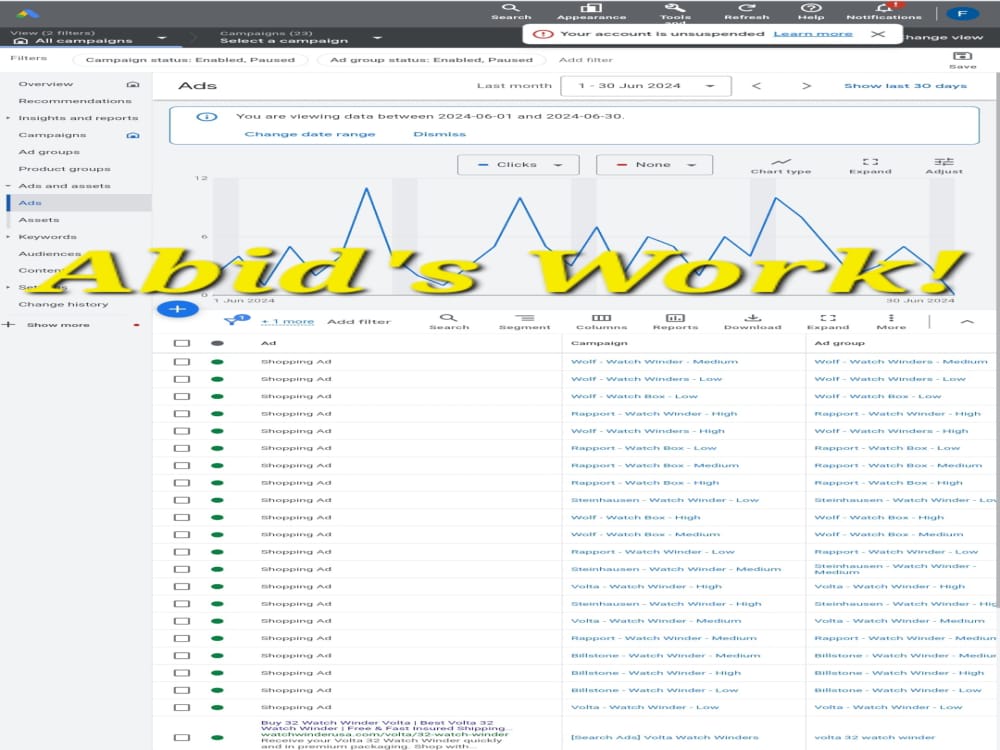This screenshot has height=750, width=1000.
Task: Click the Google Ads logo
Action: pos(27,13)
